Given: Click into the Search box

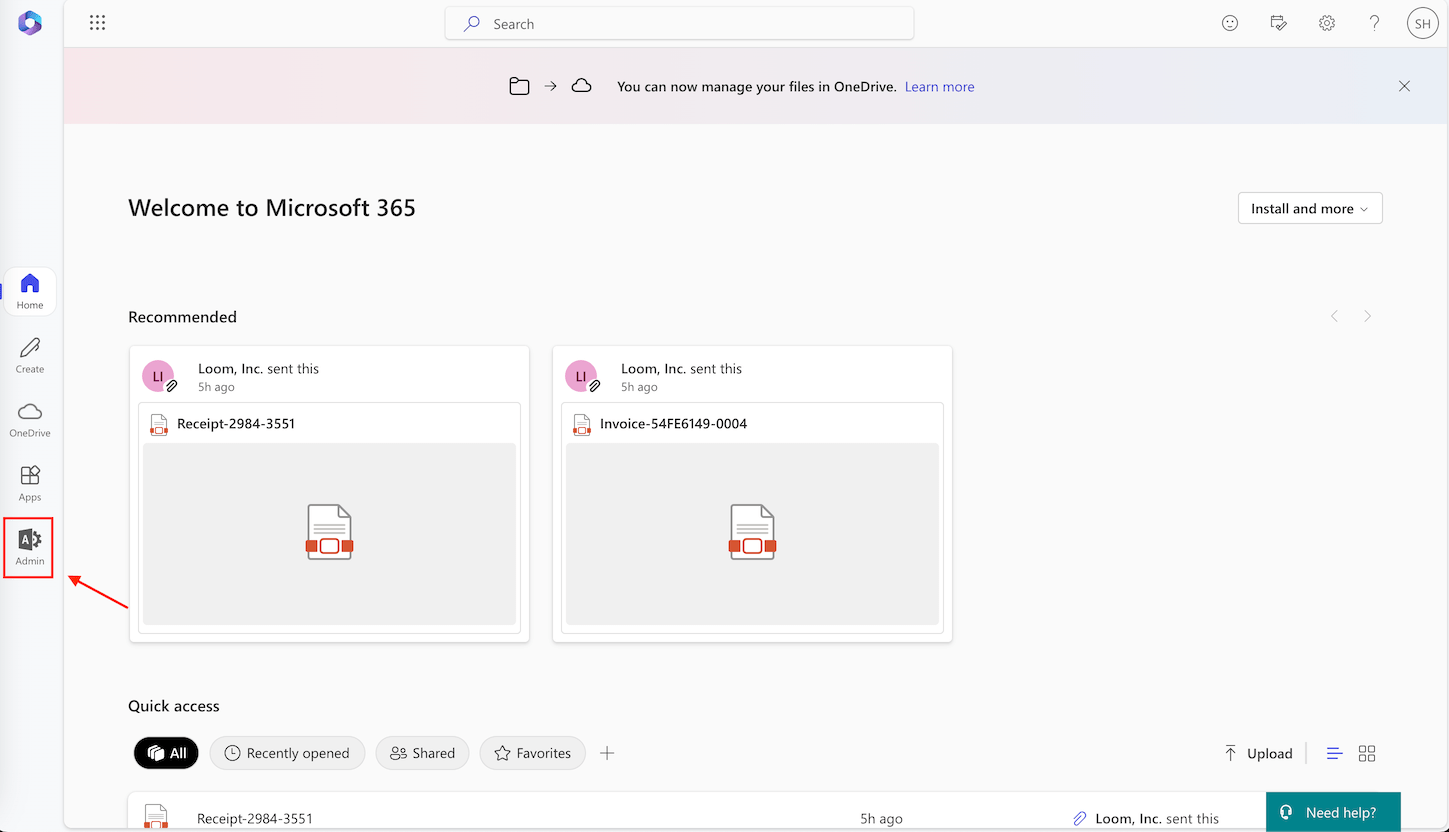Looking at the screenshot, I should click(x=679, y=24).
